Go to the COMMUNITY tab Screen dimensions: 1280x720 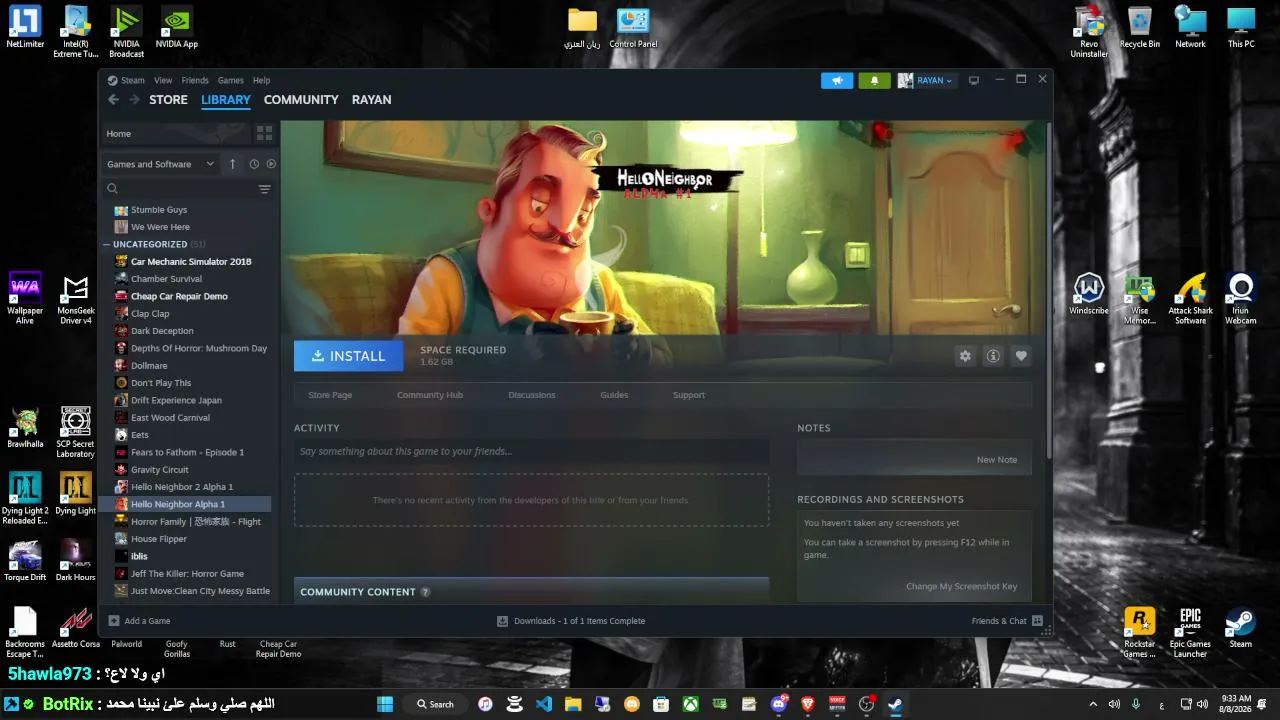click(x=301, y=100)
